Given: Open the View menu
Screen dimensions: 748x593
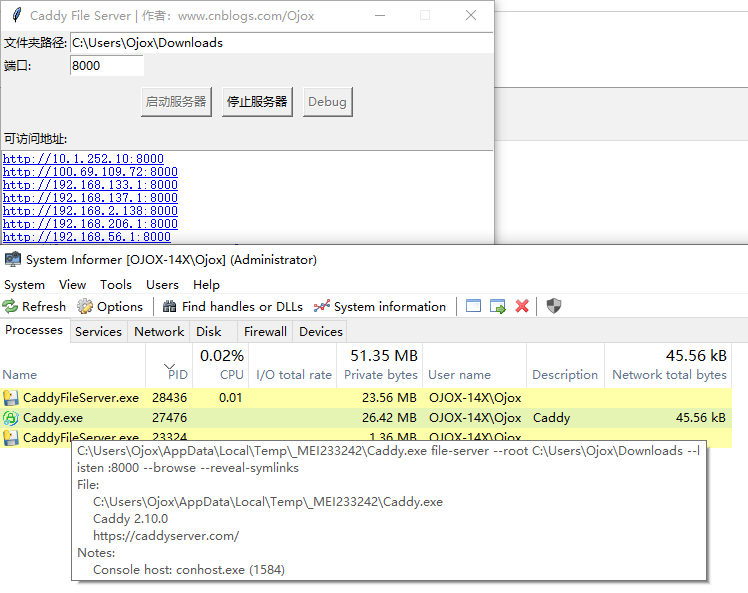Looking at the screenshot, I should [x=73, y=285].
